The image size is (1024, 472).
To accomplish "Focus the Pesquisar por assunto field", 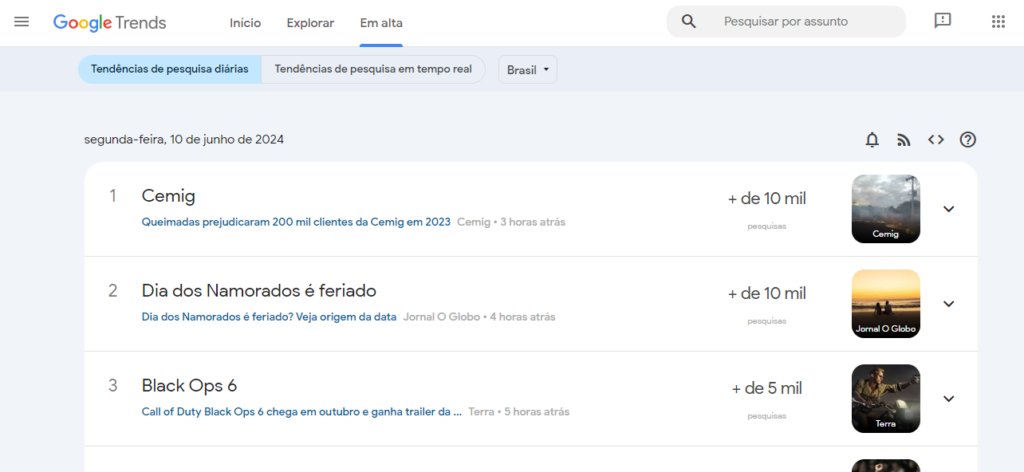I will pos(786,22).
